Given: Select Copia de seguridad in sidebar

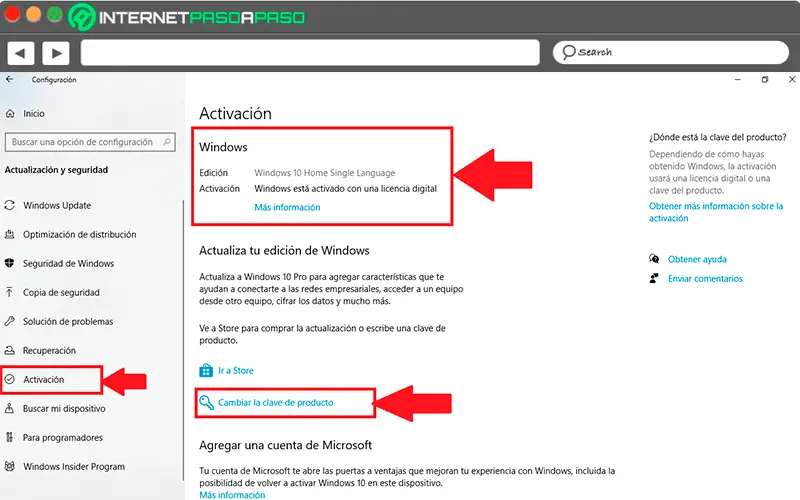Looking at the screenshot, I should pyautogui.click(x=61, y=292).
